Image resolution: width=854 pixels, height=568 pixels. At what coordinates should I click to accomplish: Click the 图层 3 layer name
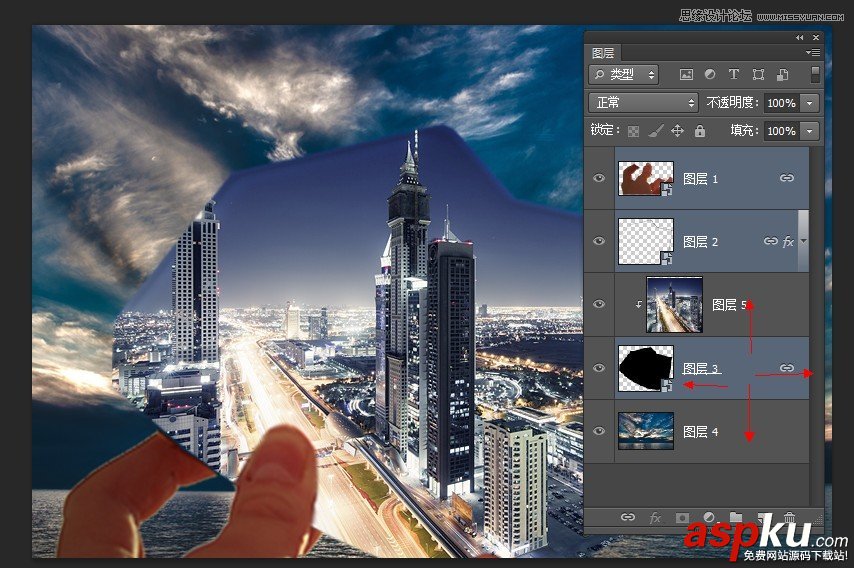(x=700, y=369)
